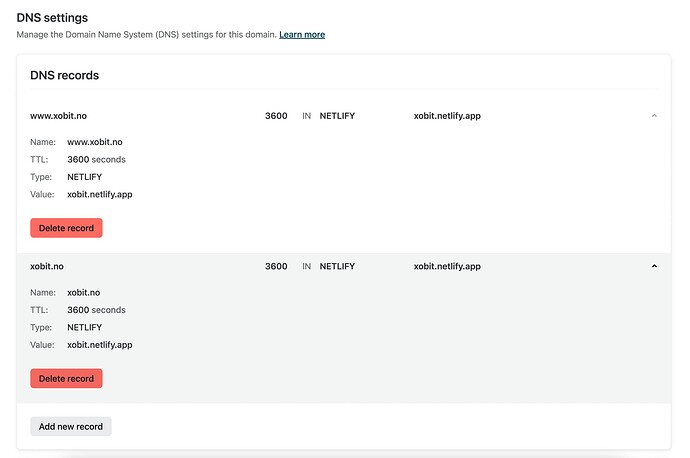Click Type value NETLIFY under www.xobit.no details

click(84, 177)
